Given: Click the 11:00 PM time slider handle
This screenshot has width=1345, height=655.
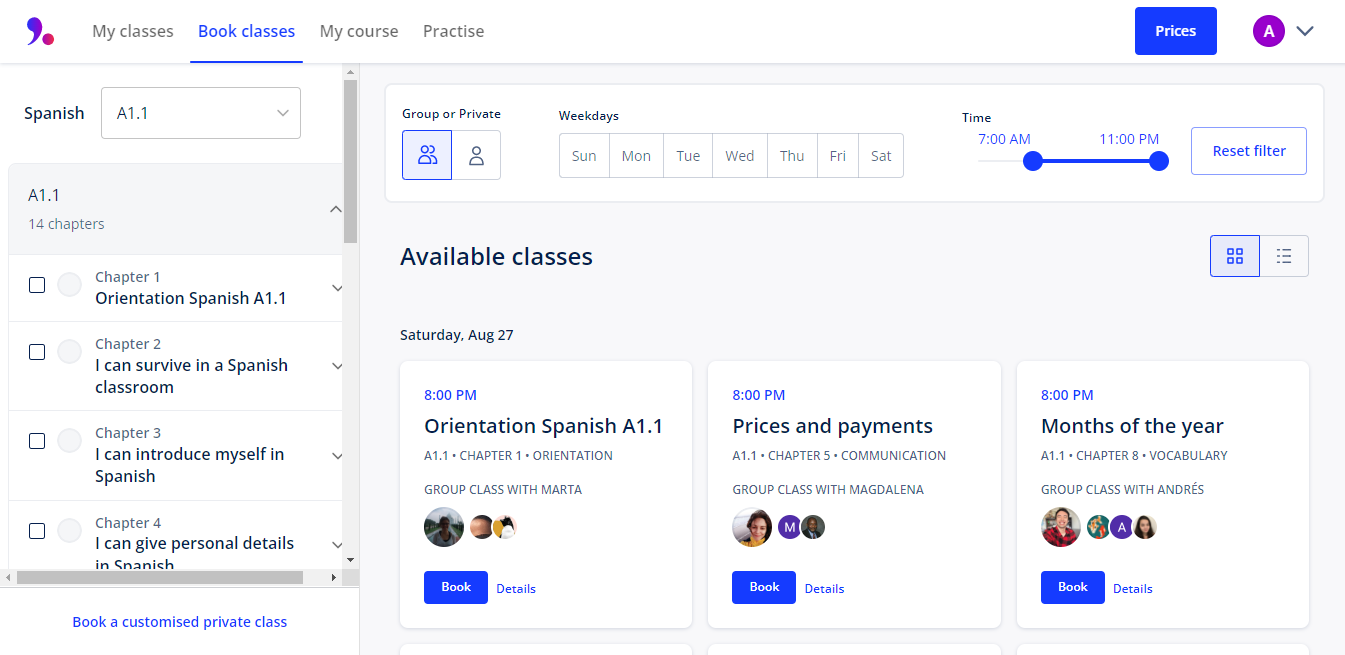Looking at the screenshot, I should click(1159, 161).
